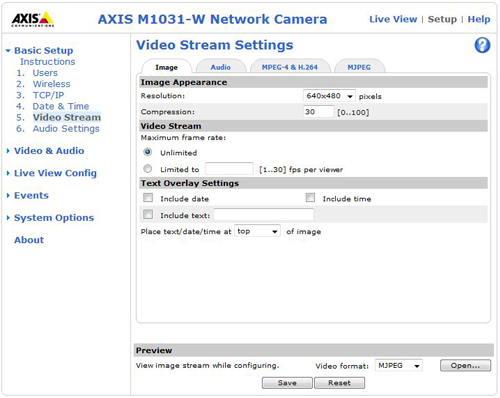Click the Save button

tap(287, 383)
